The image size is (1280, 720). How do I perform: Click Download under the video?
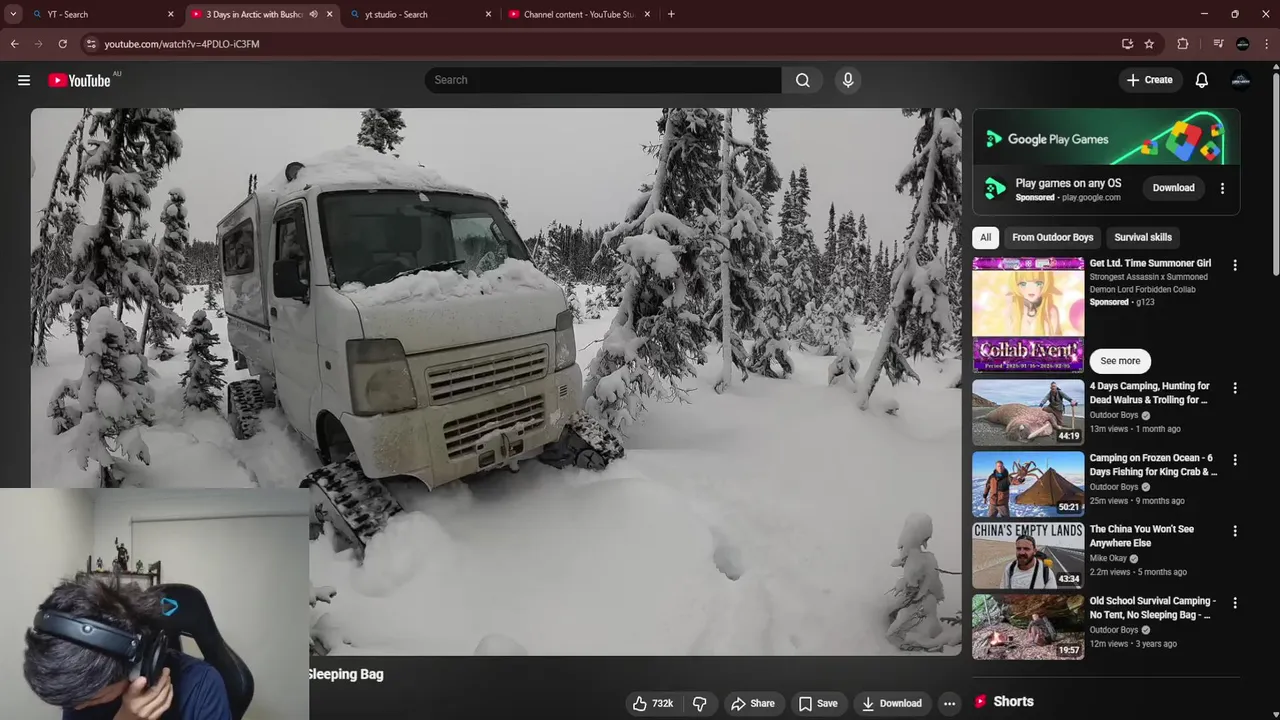[892, 703]
